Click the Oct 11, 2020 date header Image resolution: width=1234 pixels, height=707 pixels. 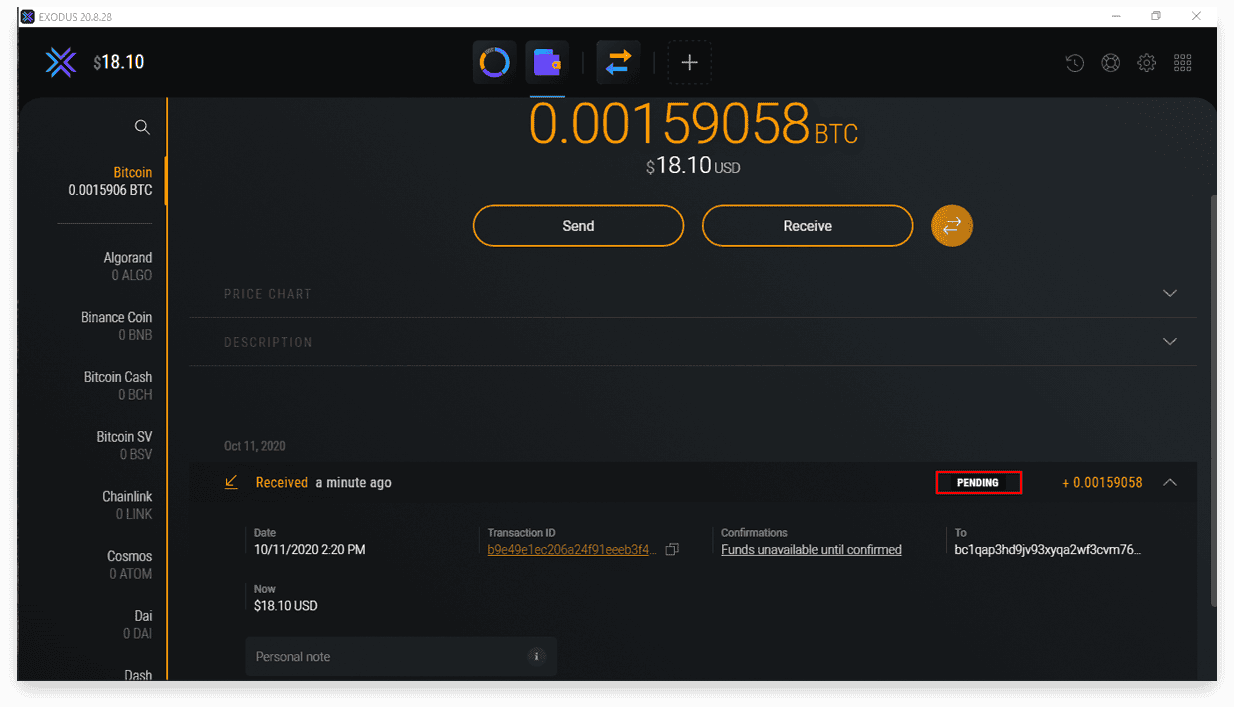click(x=255, y=446)
